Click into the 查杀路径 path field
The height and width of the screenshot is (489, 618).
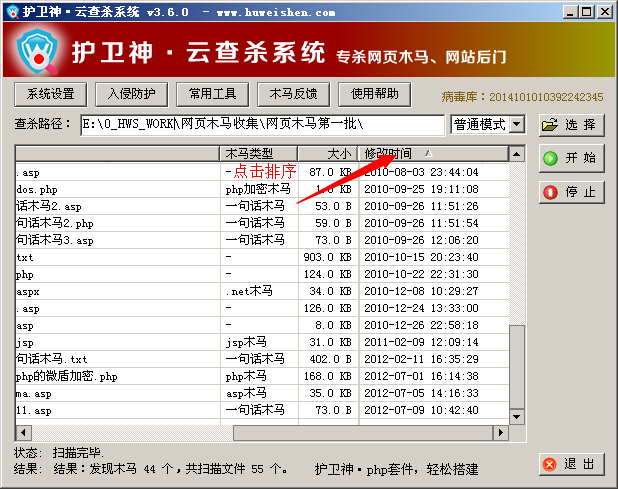[262, 125]
